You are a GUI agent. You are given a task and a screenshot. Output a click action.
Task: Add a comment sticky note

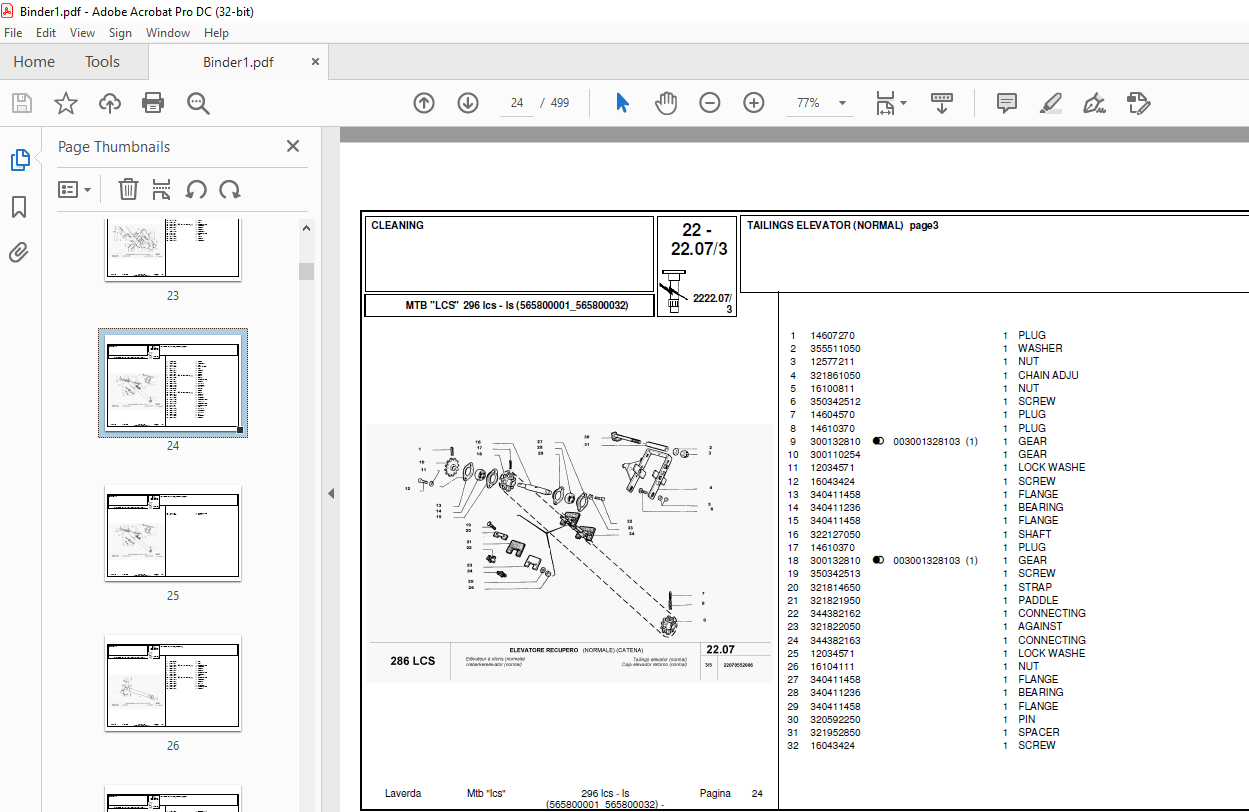click(1007, 103)
